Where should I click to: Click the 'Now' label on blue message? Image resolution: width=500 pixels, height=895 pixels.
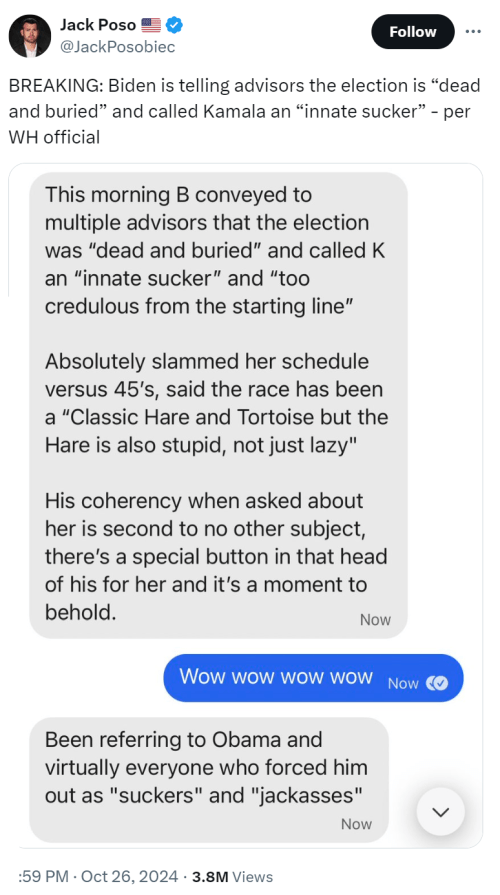pos(403,684)
